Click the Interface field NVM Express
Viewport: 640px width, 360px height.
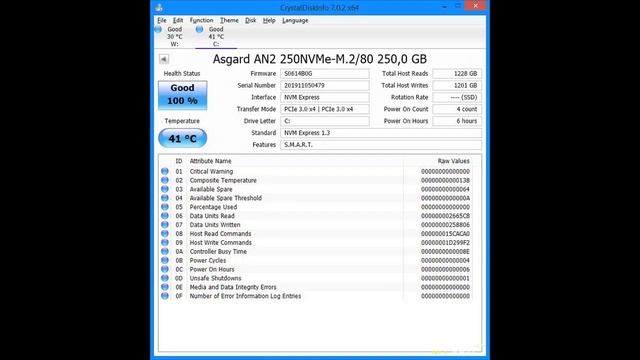pos(325,97)
